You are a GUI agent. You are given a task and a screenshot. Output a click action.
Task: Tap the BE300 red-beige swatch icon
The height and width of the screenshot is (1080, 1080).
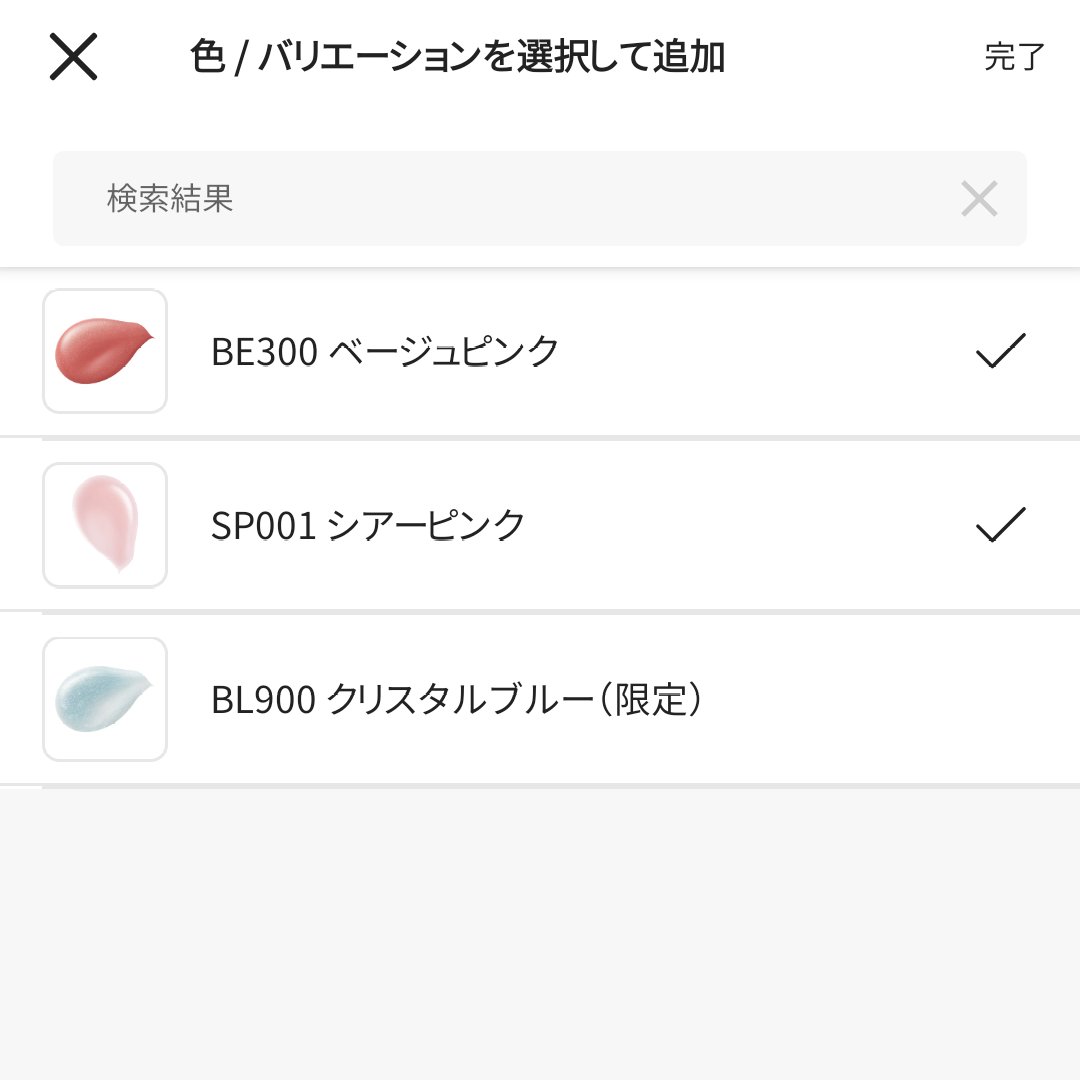105,351
